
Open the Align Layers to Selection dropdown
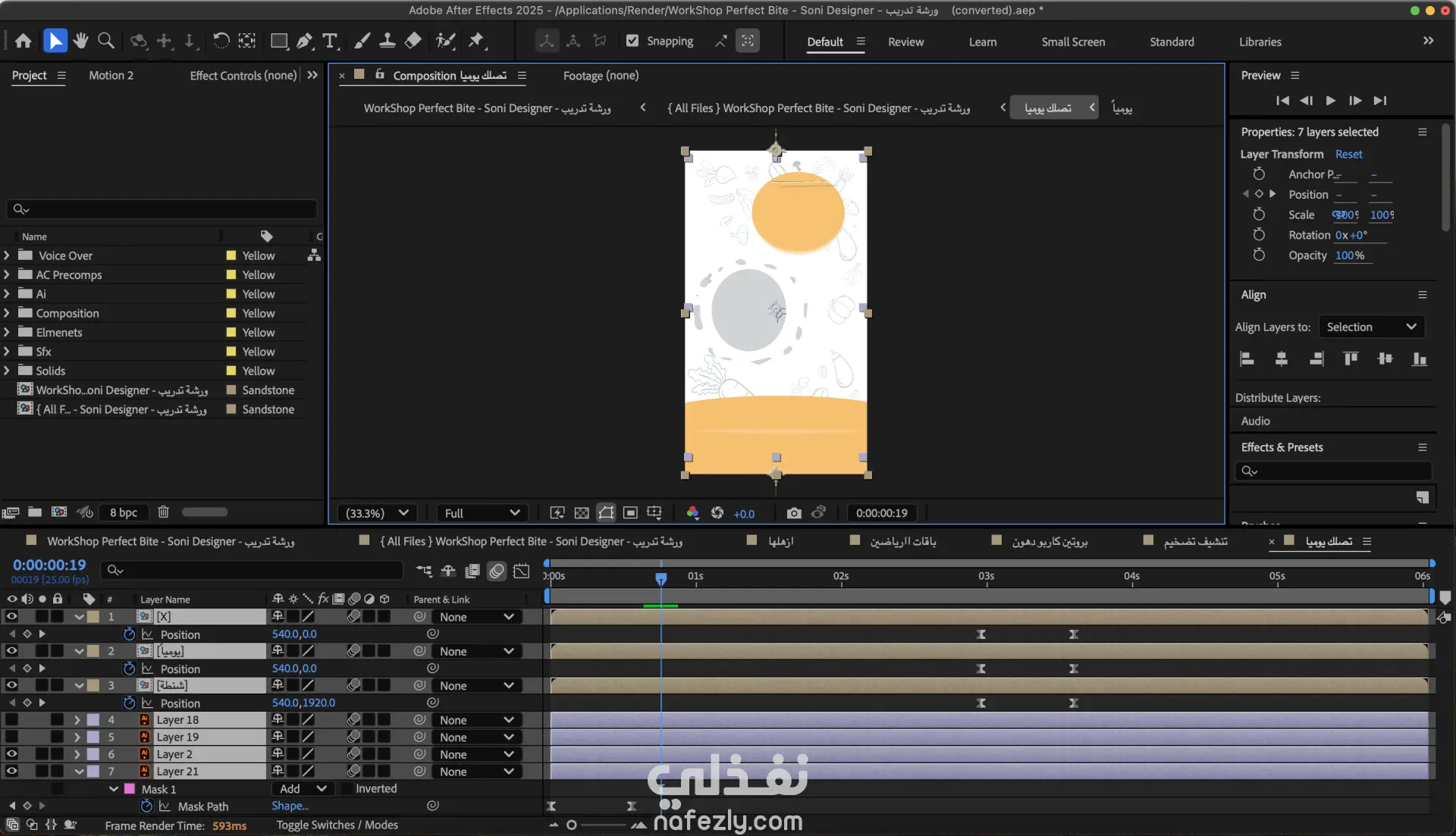tap(1371, 327)
